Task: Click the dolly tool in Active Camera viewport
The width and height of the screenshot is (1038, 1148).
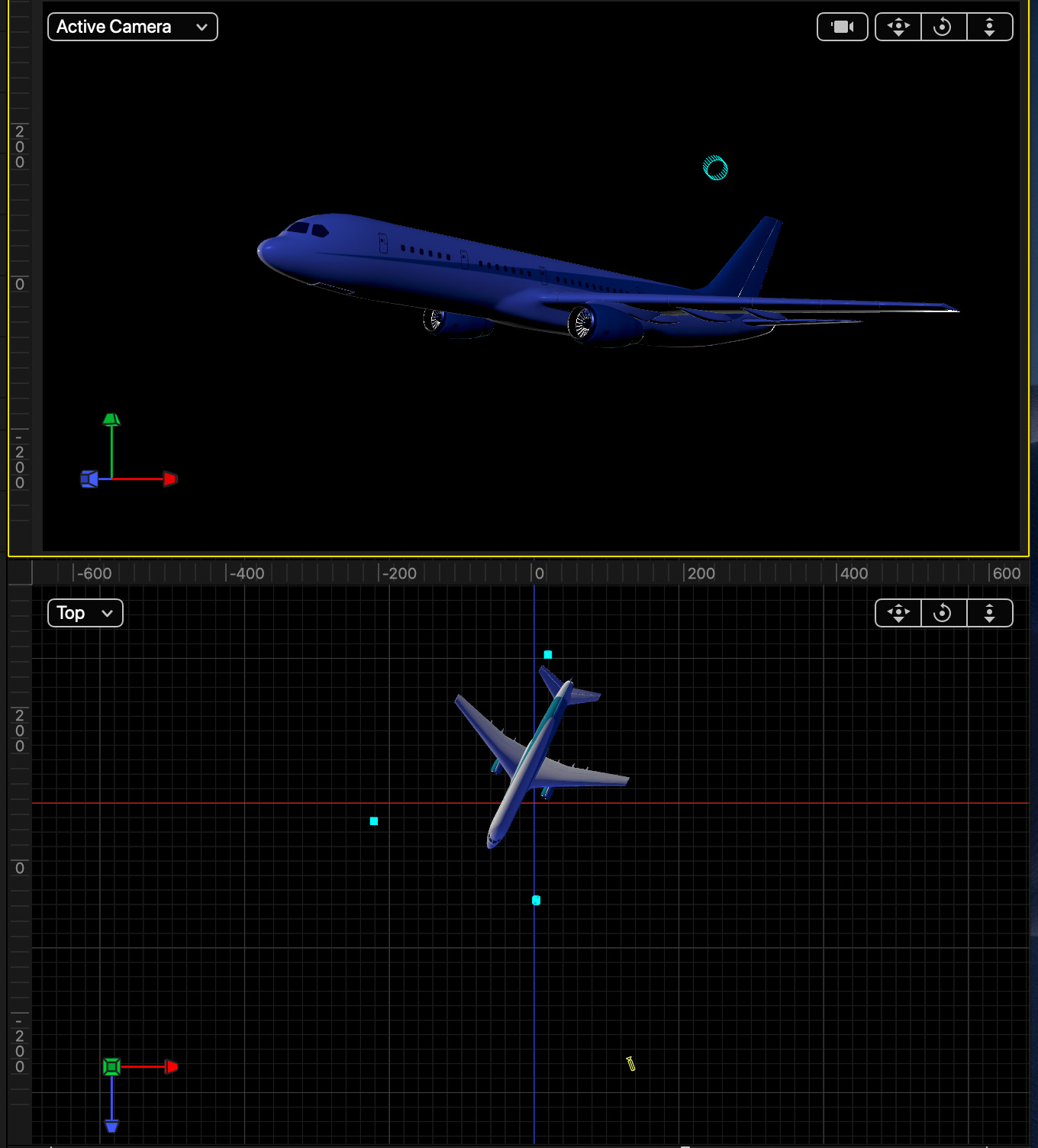Action: coord(990,27)
